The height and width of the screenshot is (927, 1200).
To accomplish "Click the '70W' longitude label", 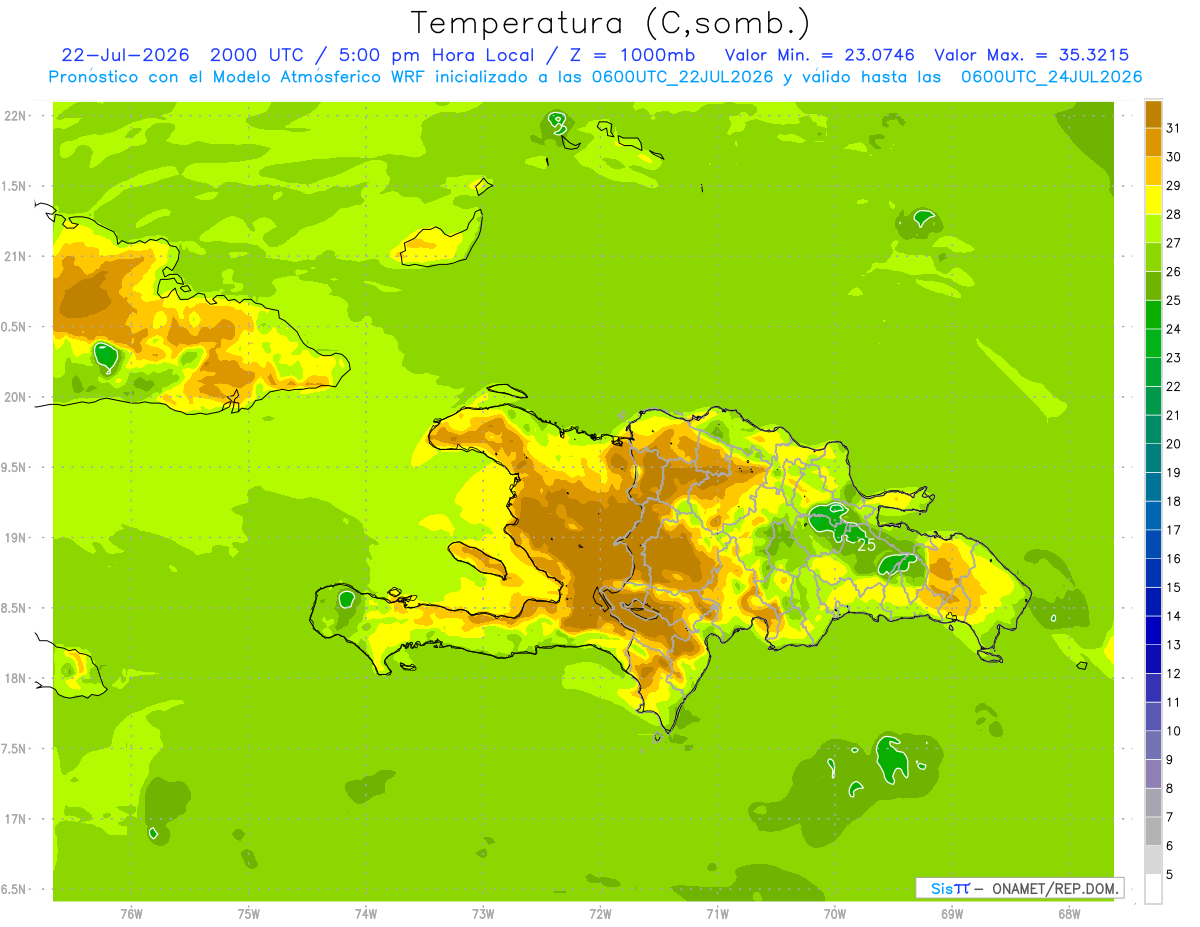I will 835,914.
